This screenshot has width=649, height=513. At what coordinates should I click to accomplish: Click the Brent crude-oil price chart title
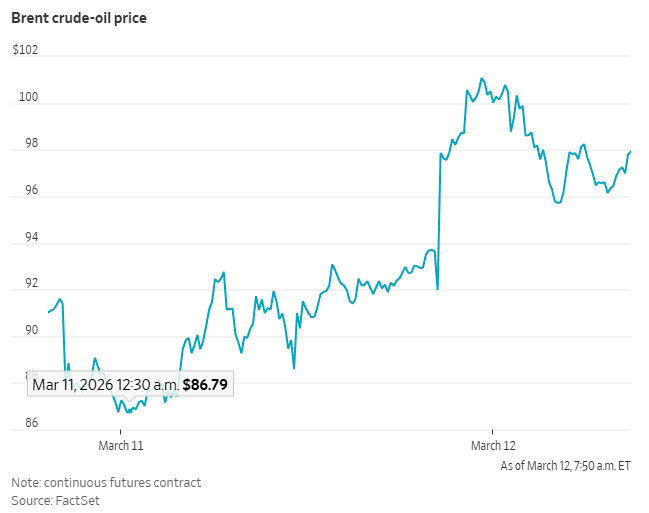pyautogui.click(x=78, y=19)
